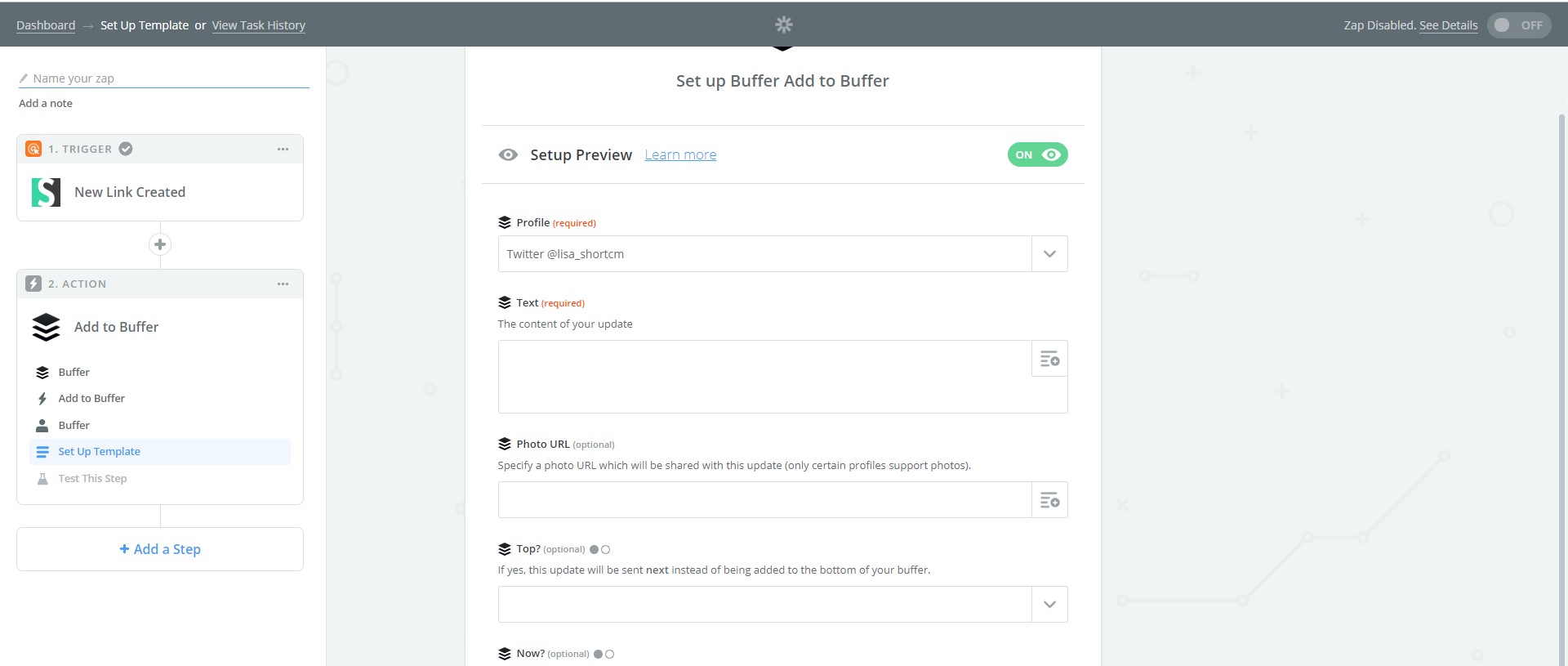Click the person icon beside Buffer account step
Image resolution: width=1568 pixels, height=666 pixels.
(42, 424)
